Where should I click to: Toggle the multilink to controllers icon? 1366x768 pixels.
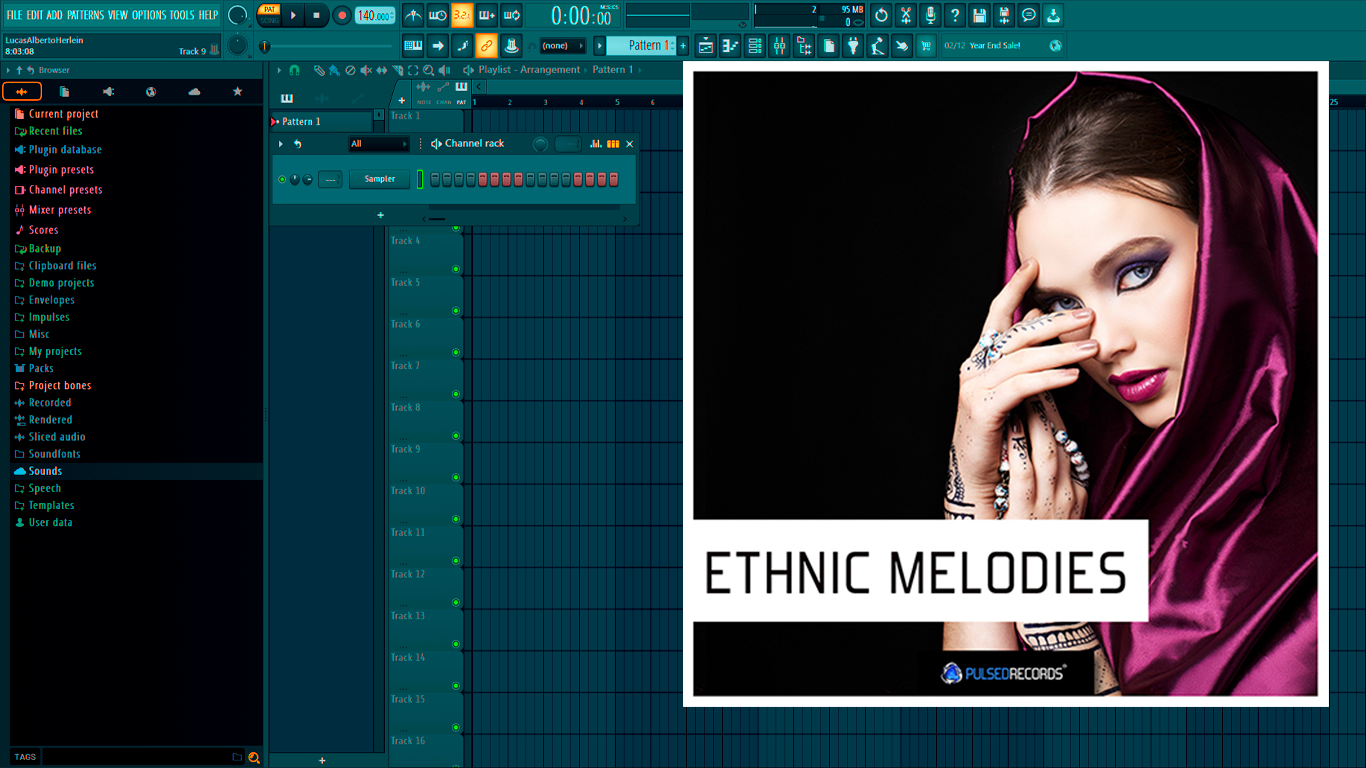[x=487, y=45]
